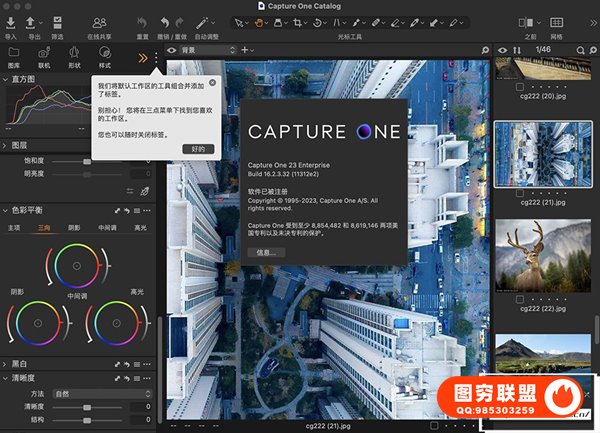The width and height of the screenshot is (600, 433).
Task: Switch to the 联机 (Tethering) camera tool tab
Action: [44, 54]
